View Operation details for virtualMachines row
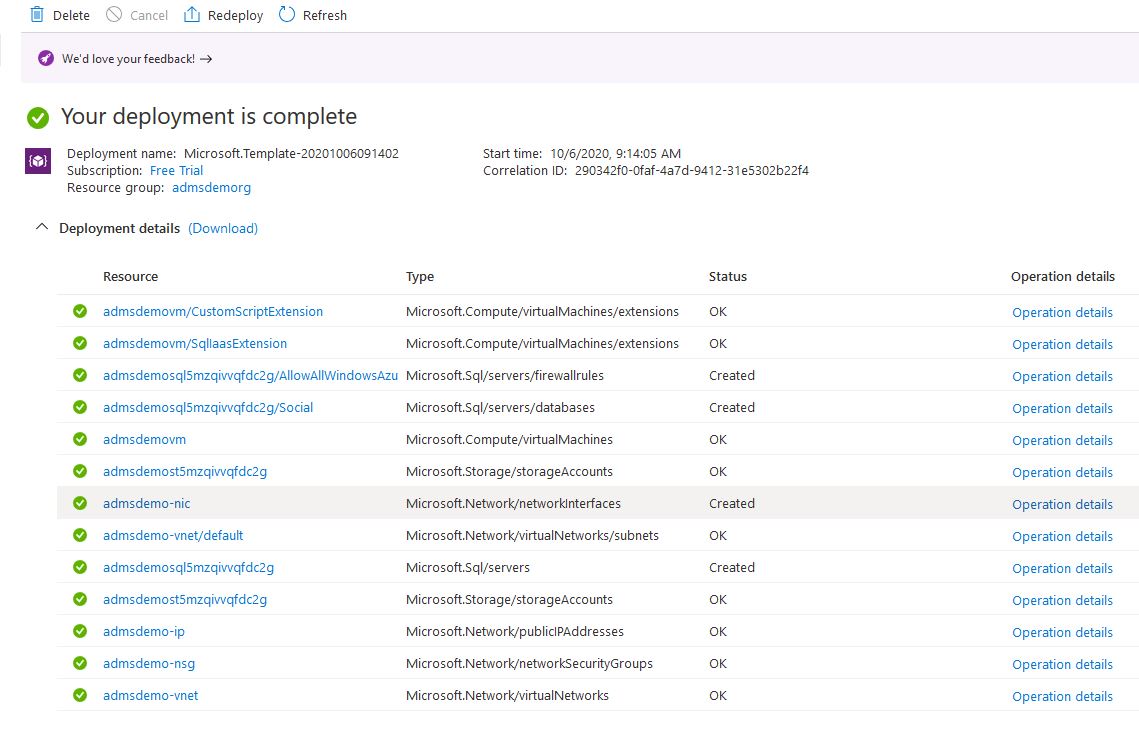This screenshot has height=732, width=1139. click(x=1062, y=440)
